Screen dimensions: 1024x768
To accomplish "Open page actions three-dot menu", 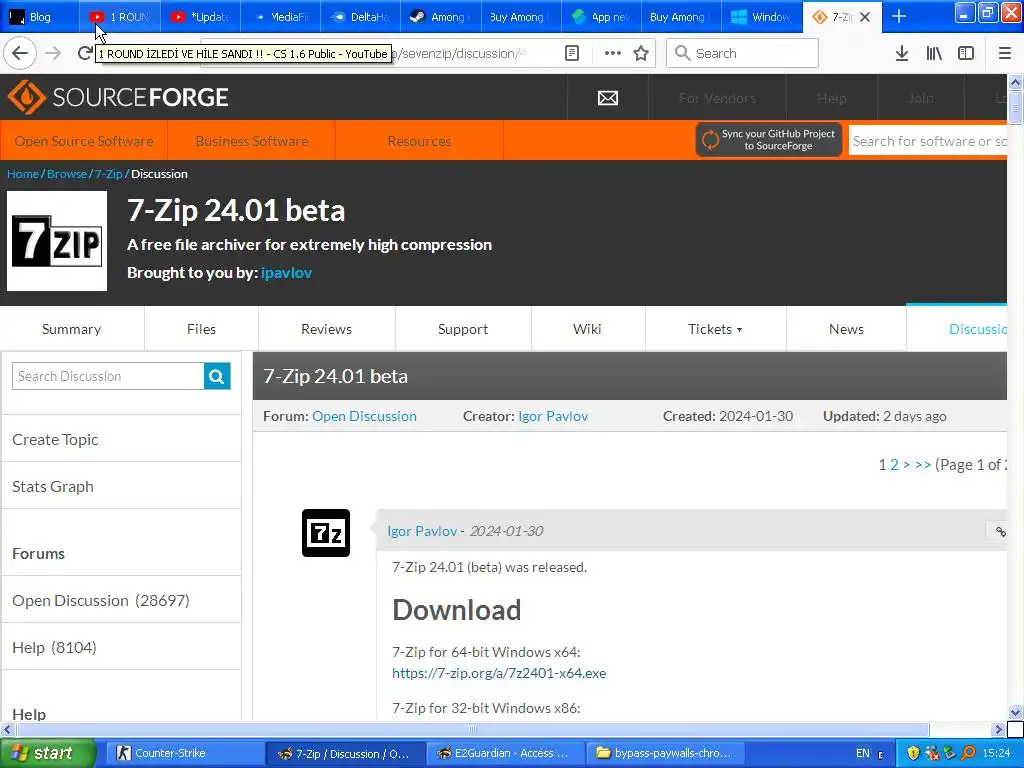I will point(613,53).
